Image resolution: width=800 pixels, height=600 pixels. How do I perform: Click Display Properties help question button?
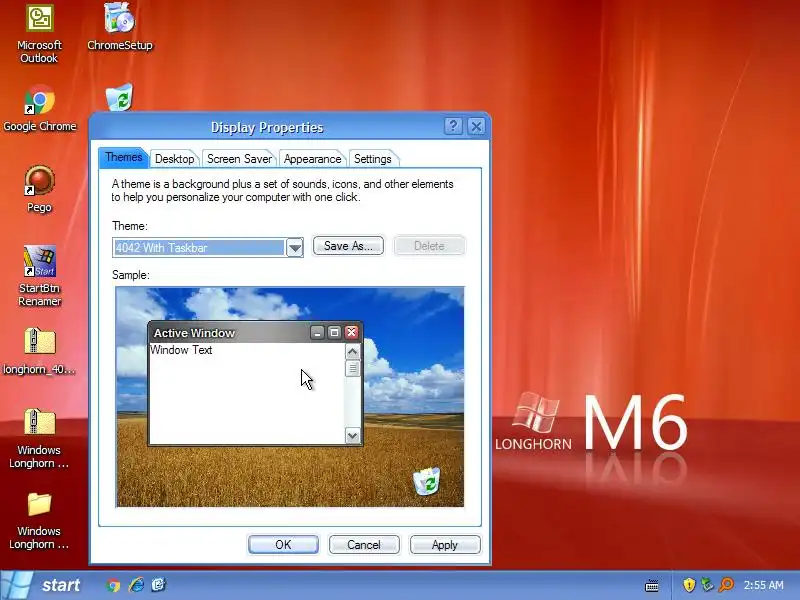453,126
